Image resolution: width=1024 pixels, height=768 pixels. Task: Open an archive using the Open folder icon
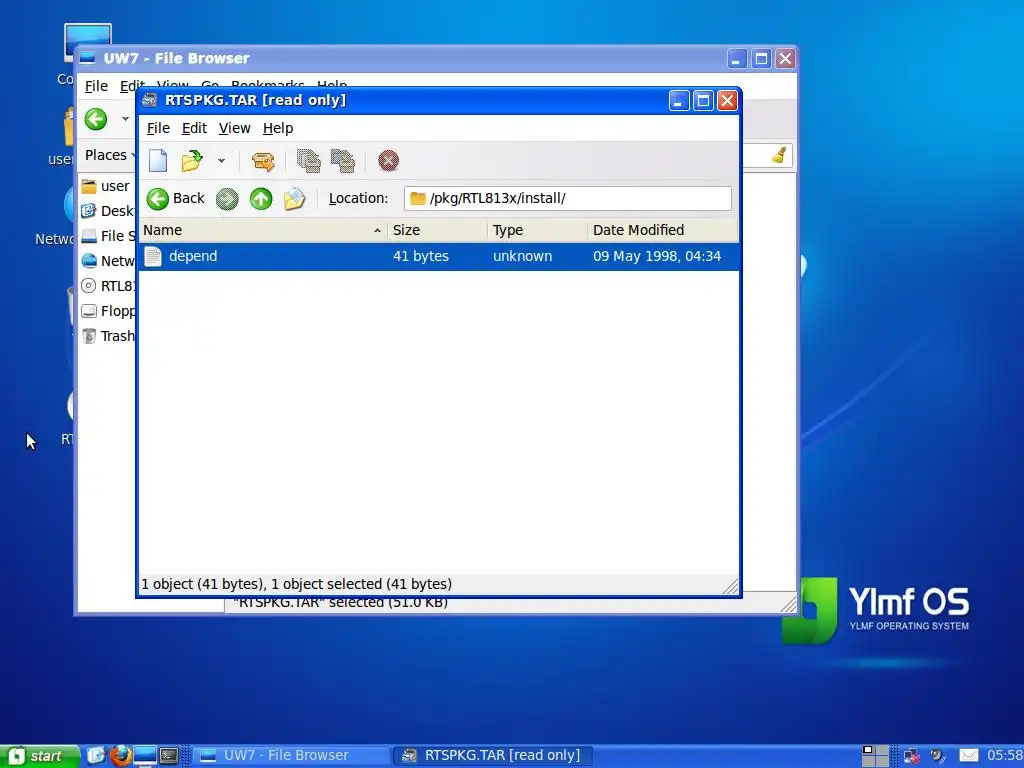point(192,161)
